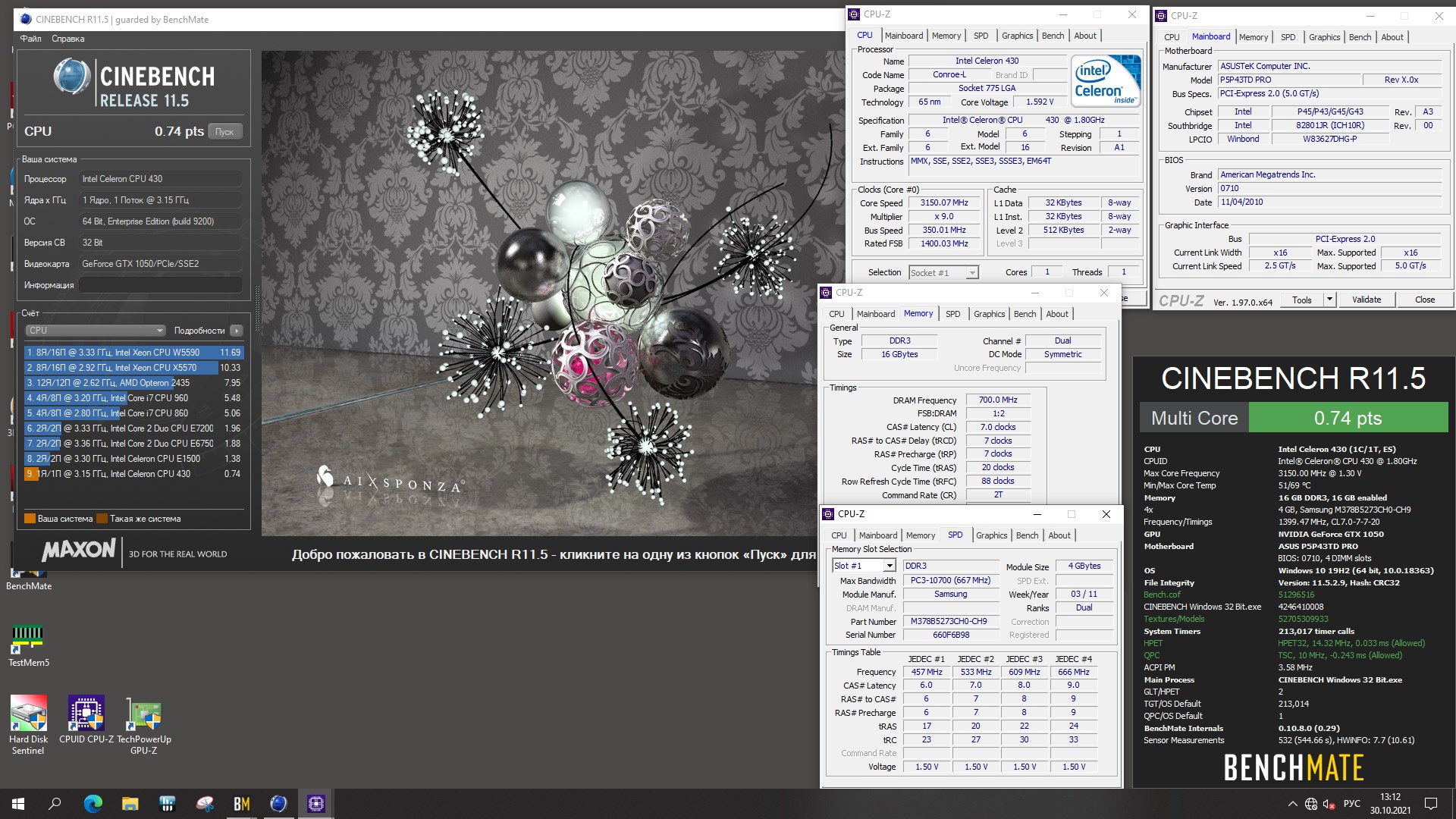
Task: Open the drive utility taskbar icon
Action: 205,804
